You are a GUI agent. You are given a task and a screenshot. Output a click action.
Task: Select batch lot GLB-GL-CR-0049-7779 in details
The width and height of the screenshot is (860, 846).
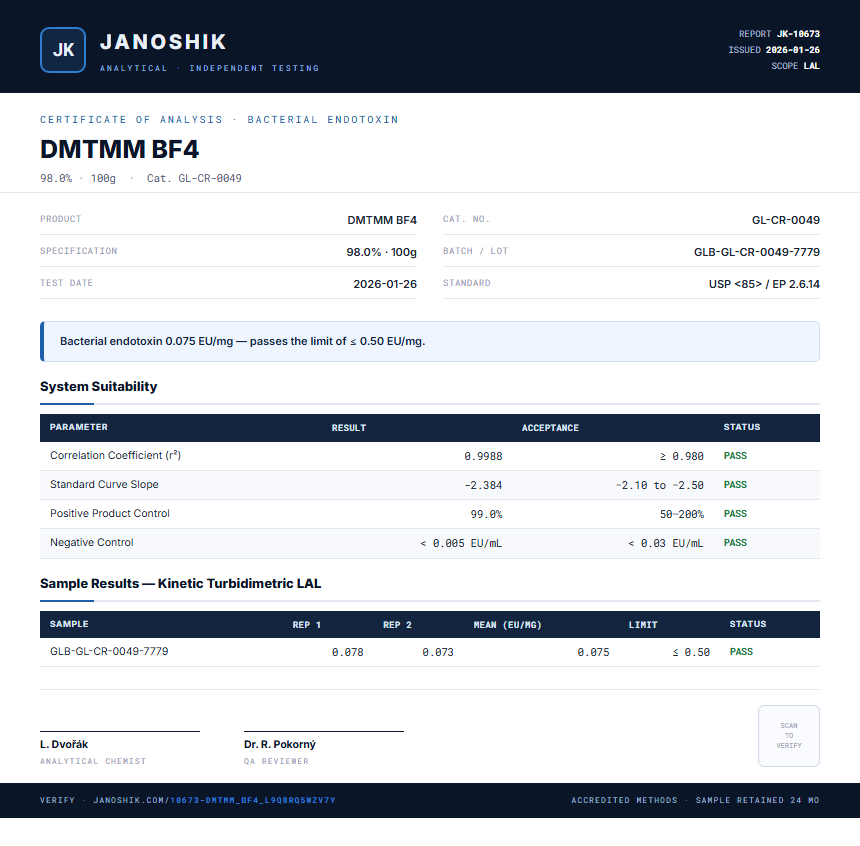click(757, 252)
